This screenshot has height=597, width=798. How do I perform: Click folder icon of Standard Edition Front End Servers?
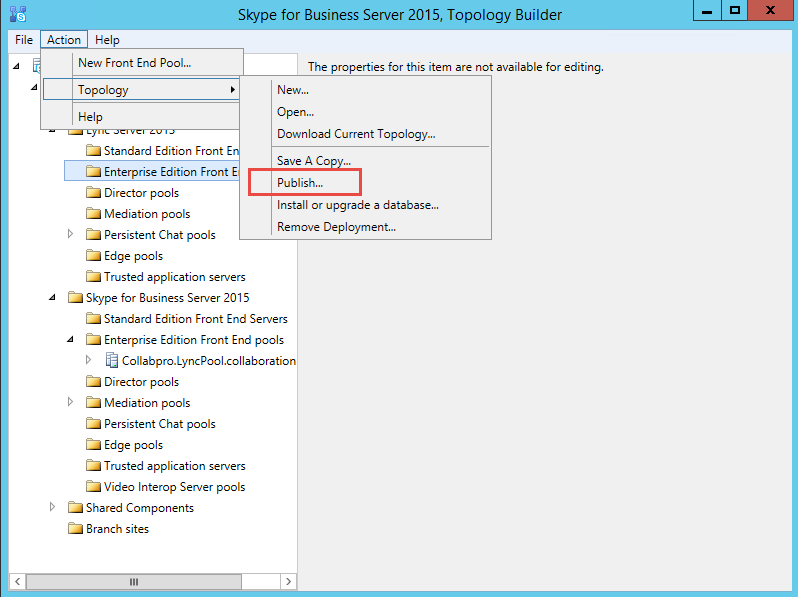[x=93, y=319]
